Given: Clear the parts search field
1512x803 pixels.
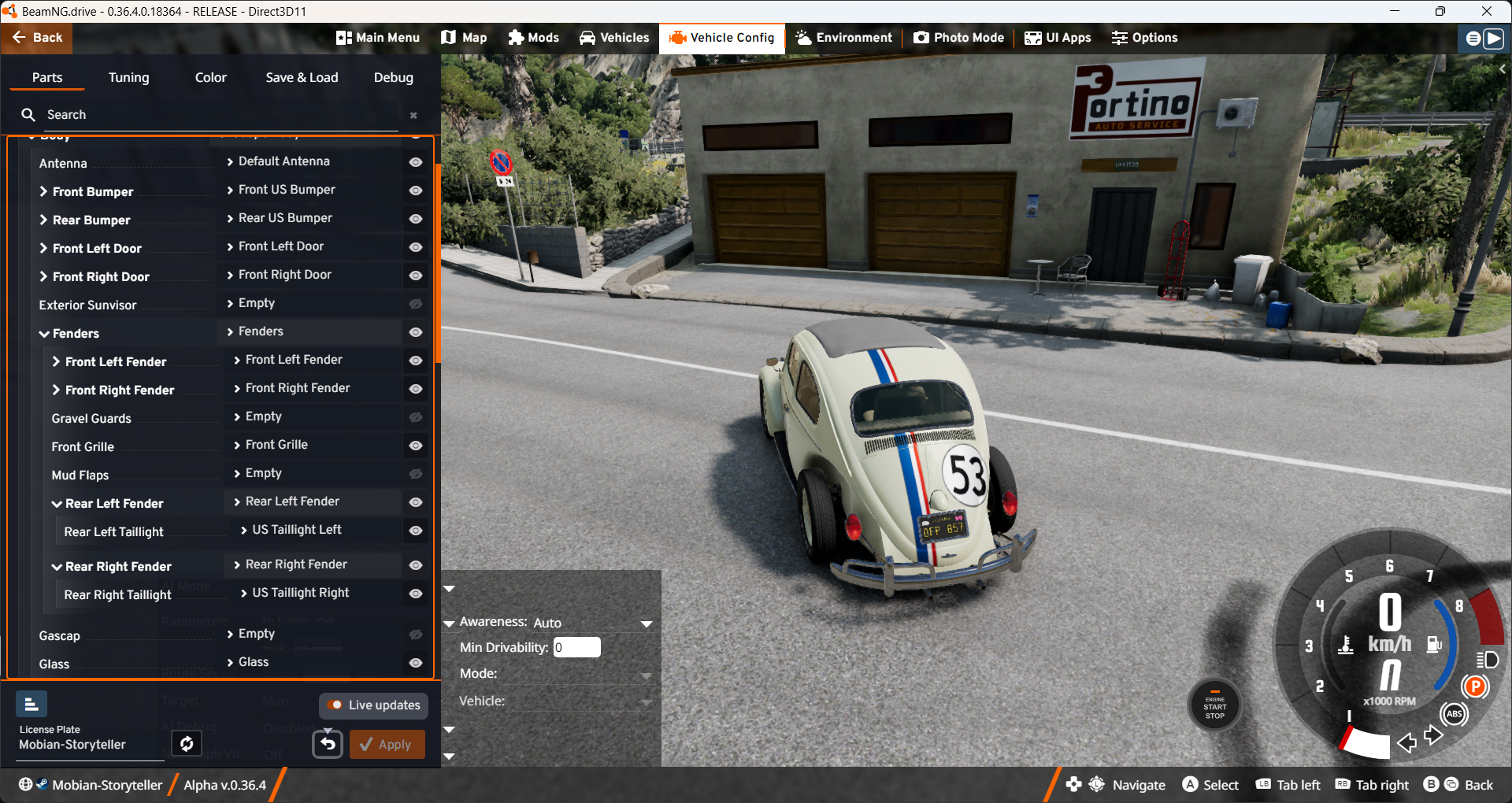Looking at the screenshot, I should point(413,116).
